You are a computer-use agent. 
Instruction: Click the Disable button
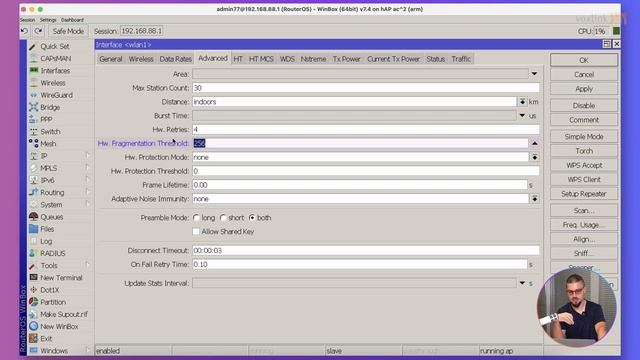(x=584, y=106)
